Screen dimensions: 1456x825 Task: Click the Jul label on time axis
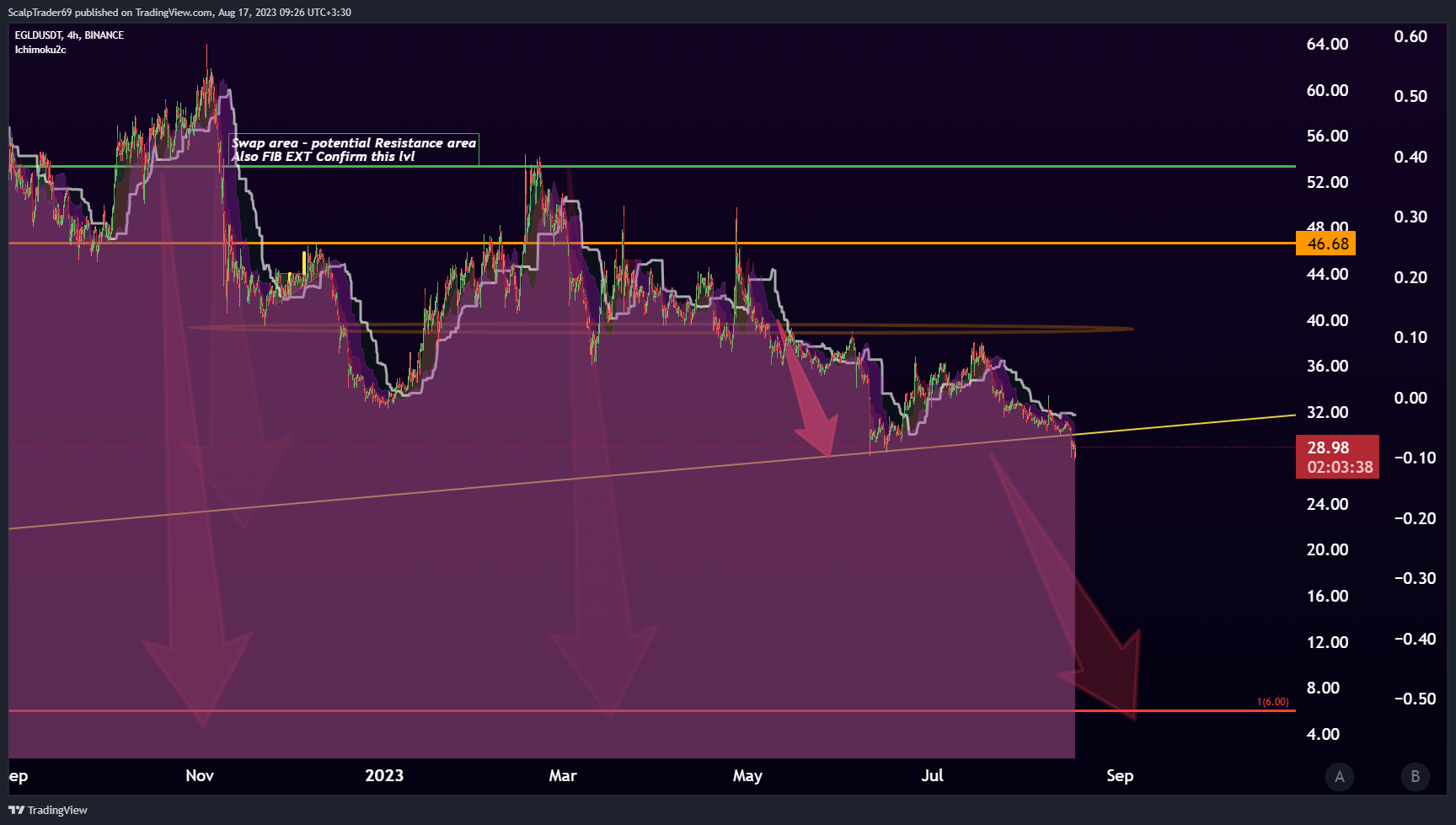pyautogui.click(x=932, y=775)
